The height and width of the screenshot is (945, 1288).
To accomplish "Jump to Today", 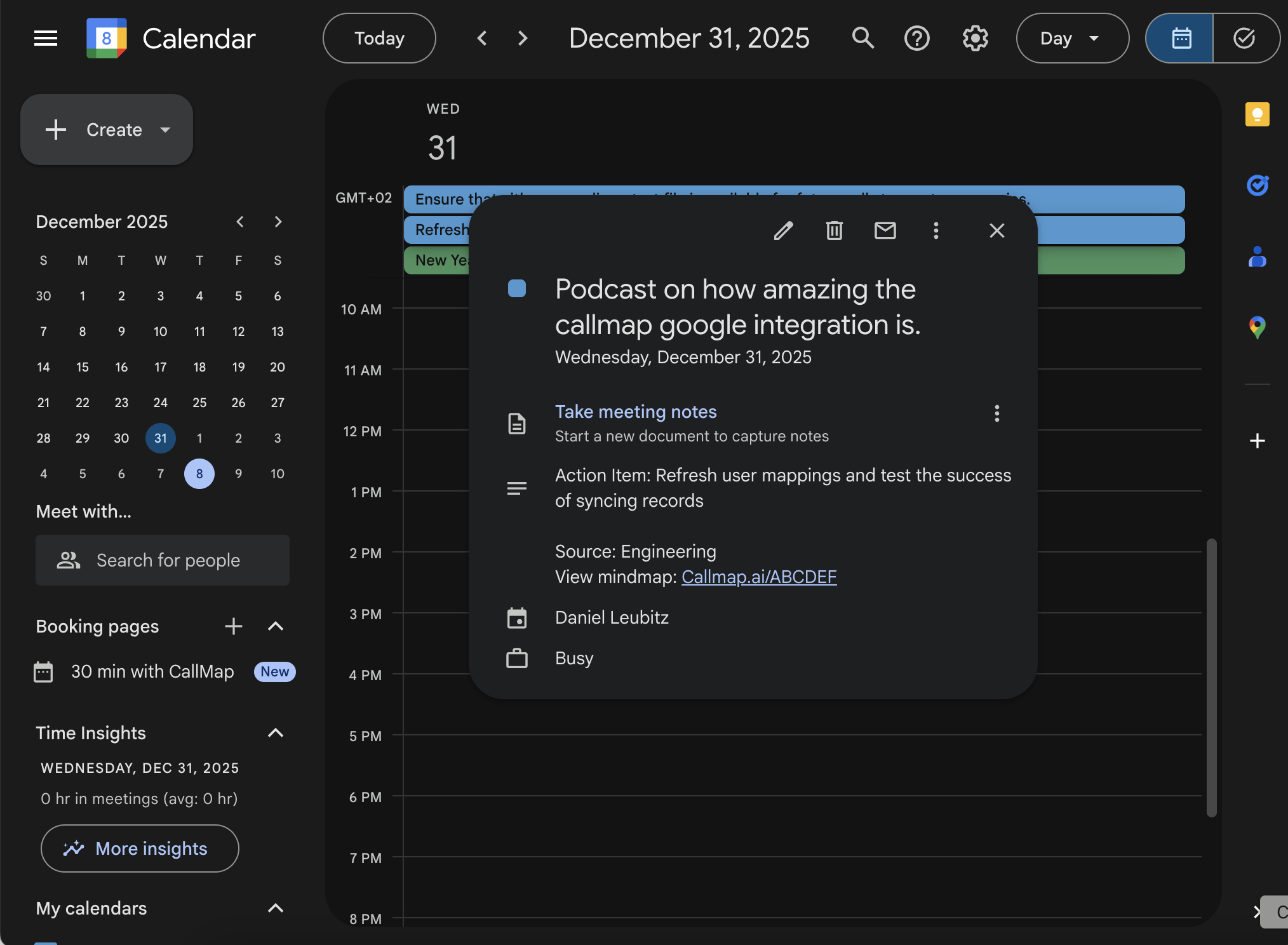I will pyautogui.click(x=379, y=38).
